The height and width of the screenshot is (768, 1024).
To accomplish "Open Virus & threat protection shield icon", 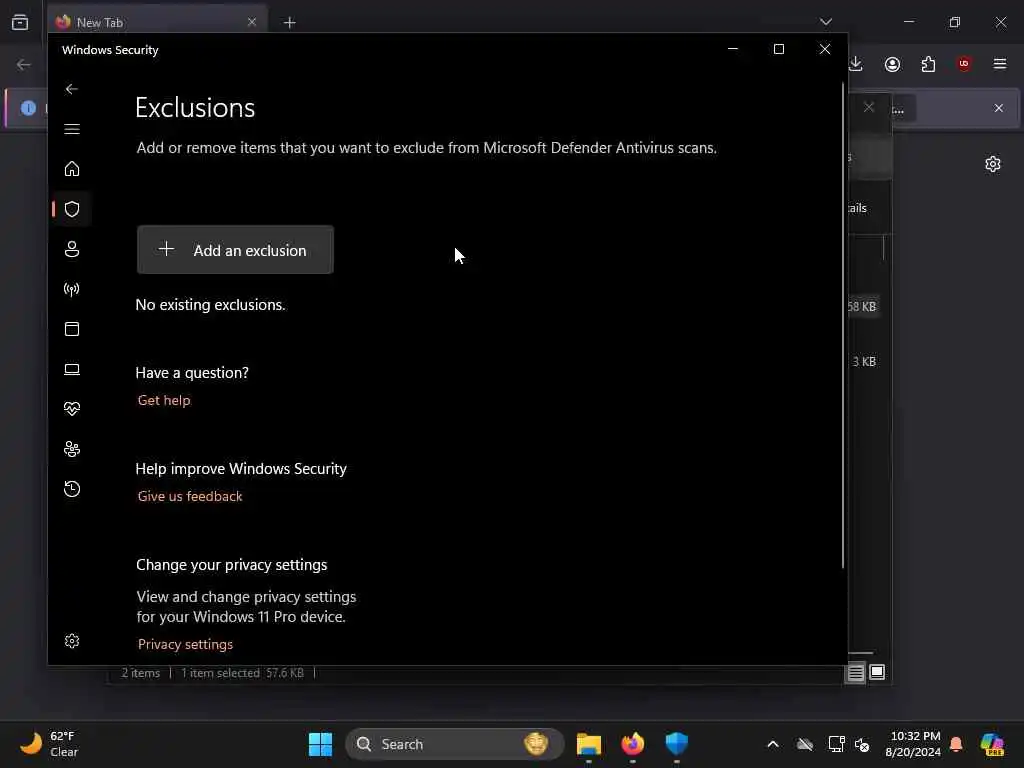I will tap(72, 209).
